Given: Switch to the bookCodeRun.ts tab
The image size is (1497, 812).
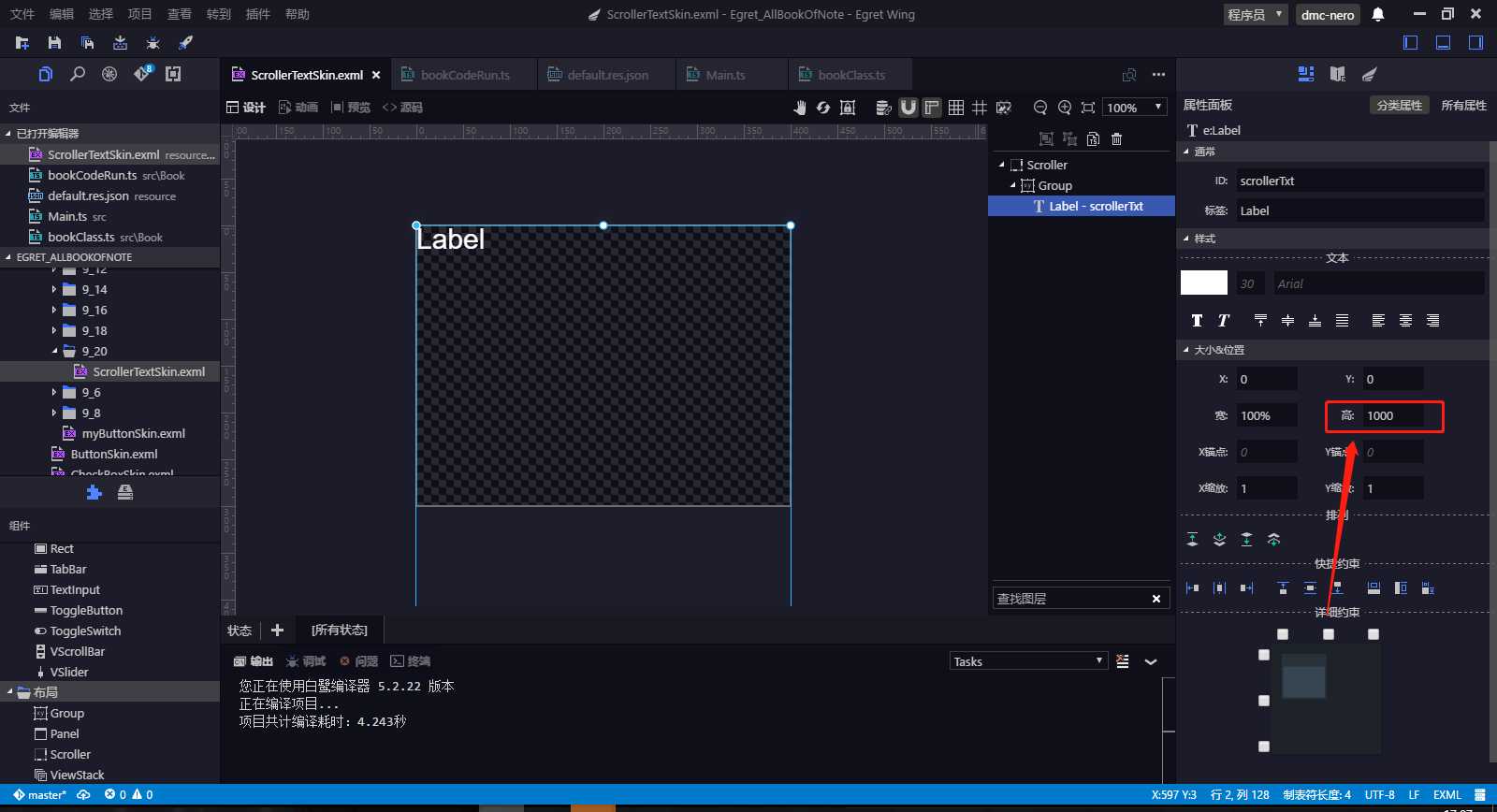Looking at the screenshot, I should [464, 75].
